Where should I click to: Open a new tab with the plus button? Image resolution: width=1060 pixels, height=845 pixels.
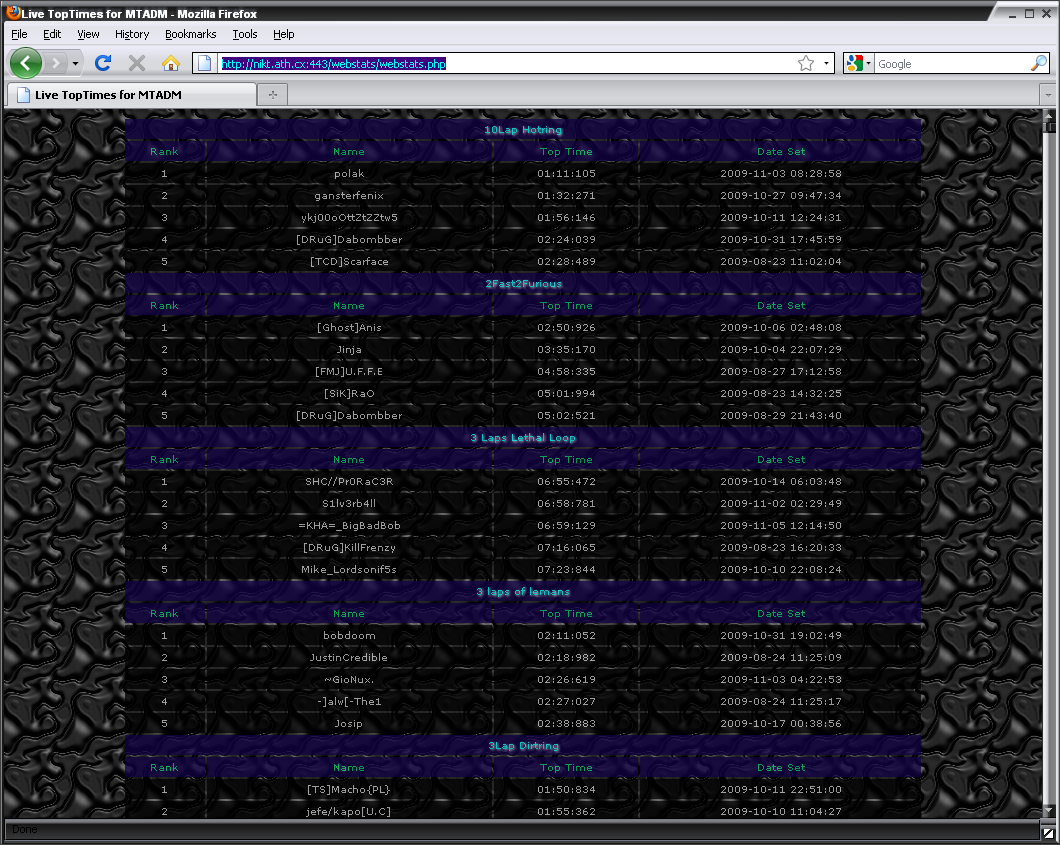[272, 94]
